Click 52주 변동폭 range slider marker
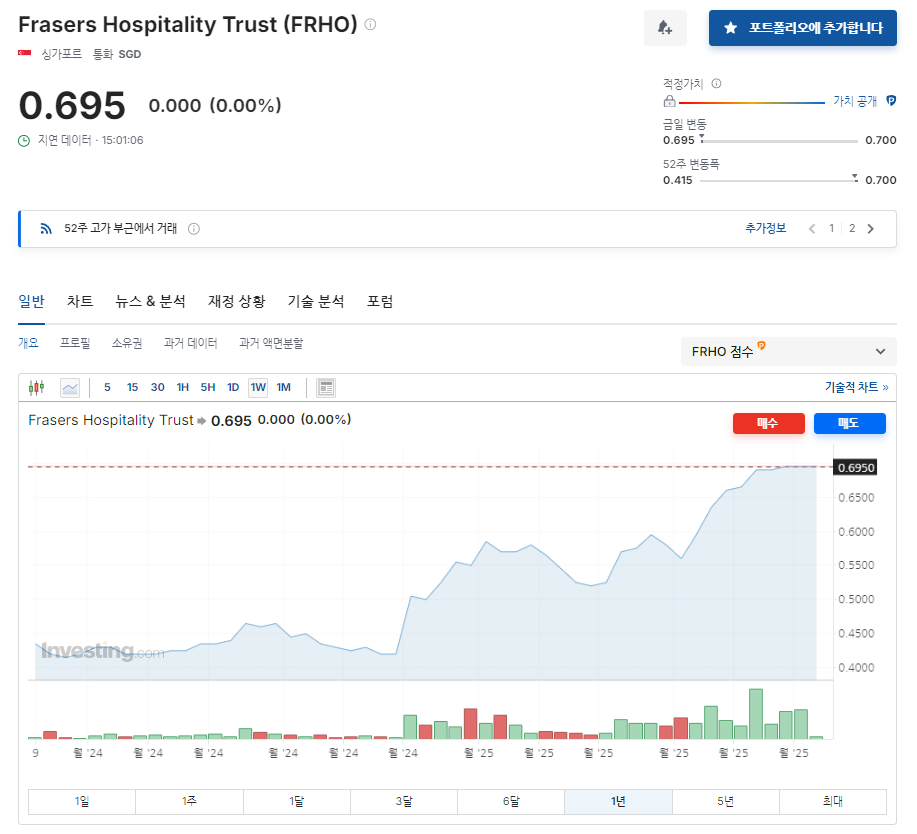This screenshot has height=834, width=917. point(855,178)
